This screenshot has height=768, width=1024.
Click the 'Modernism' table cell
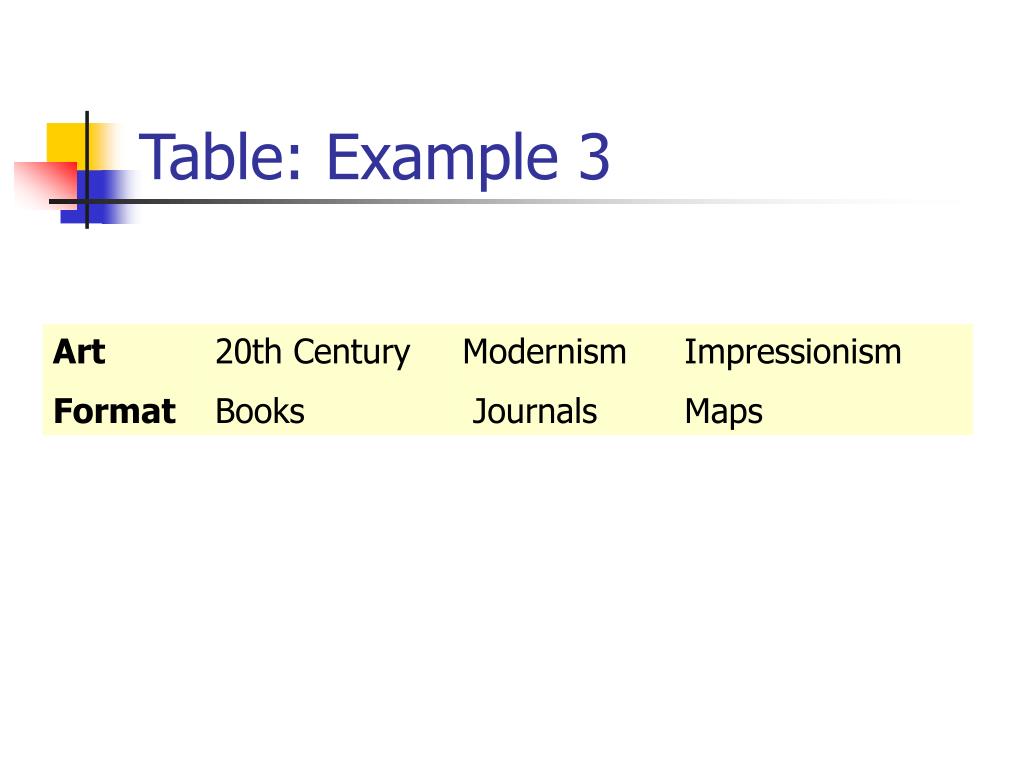point(545,352)
